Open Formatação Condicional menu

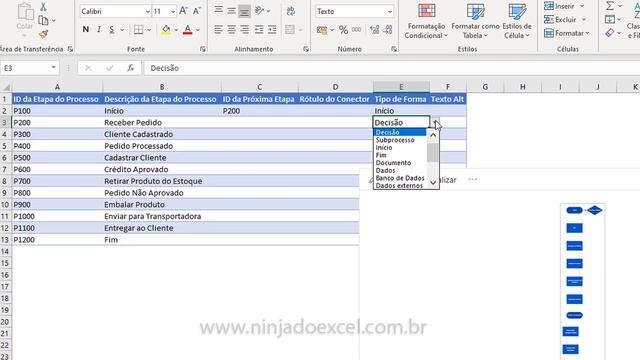click(x=426, y=21)
